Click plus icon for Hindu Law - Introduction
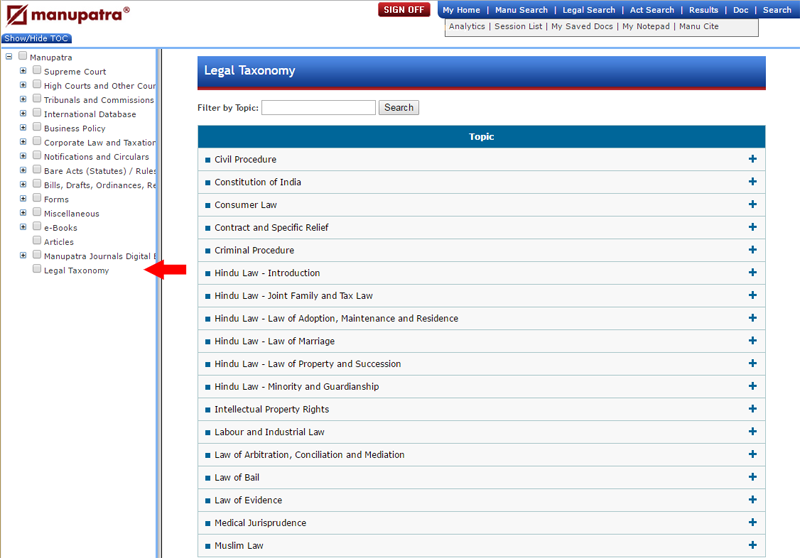This screenshot has width=800, height=558. pos(753,272)
